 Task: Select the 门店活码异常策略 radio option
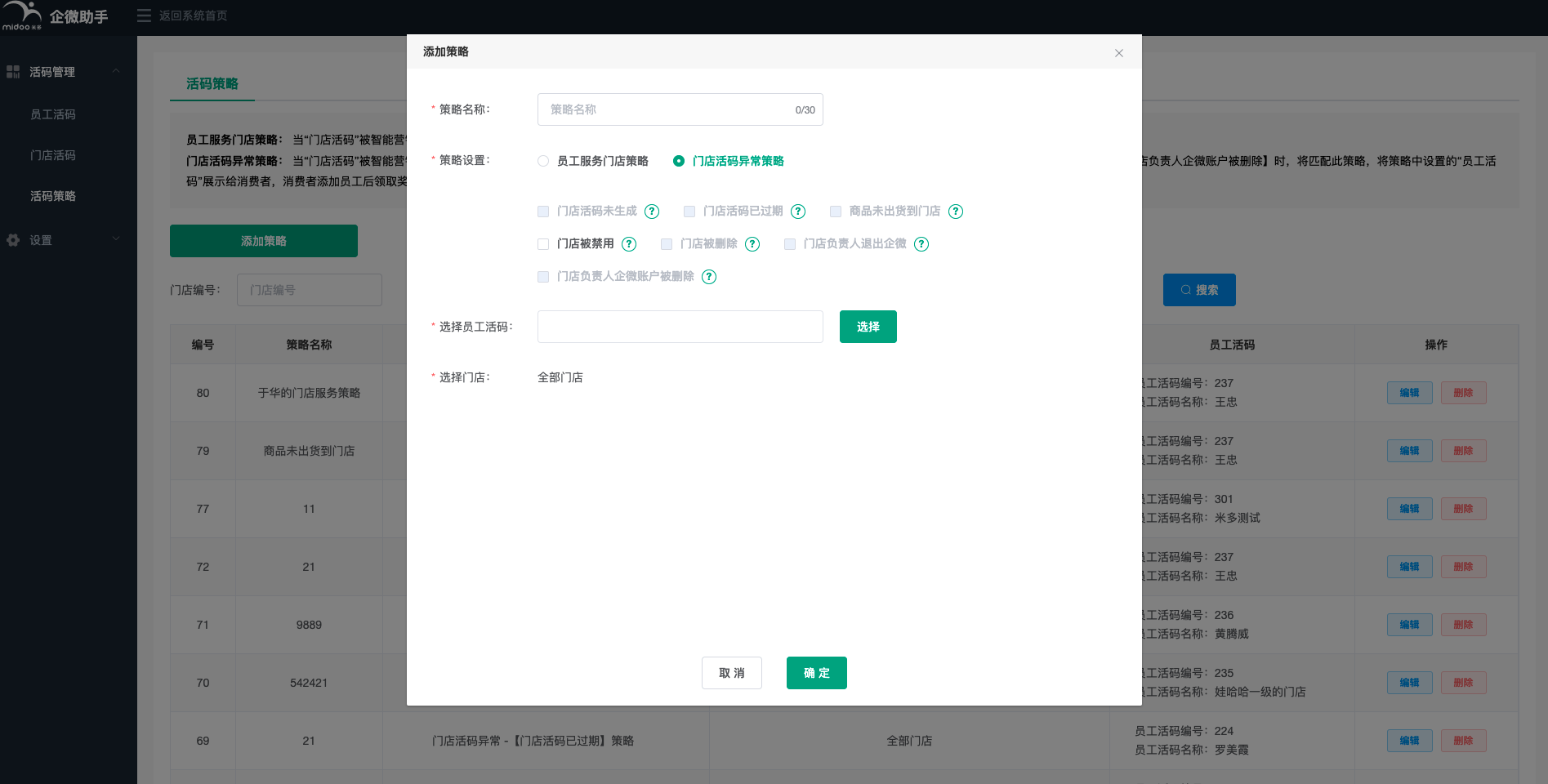pyautogui.click(x=679, y=161)
